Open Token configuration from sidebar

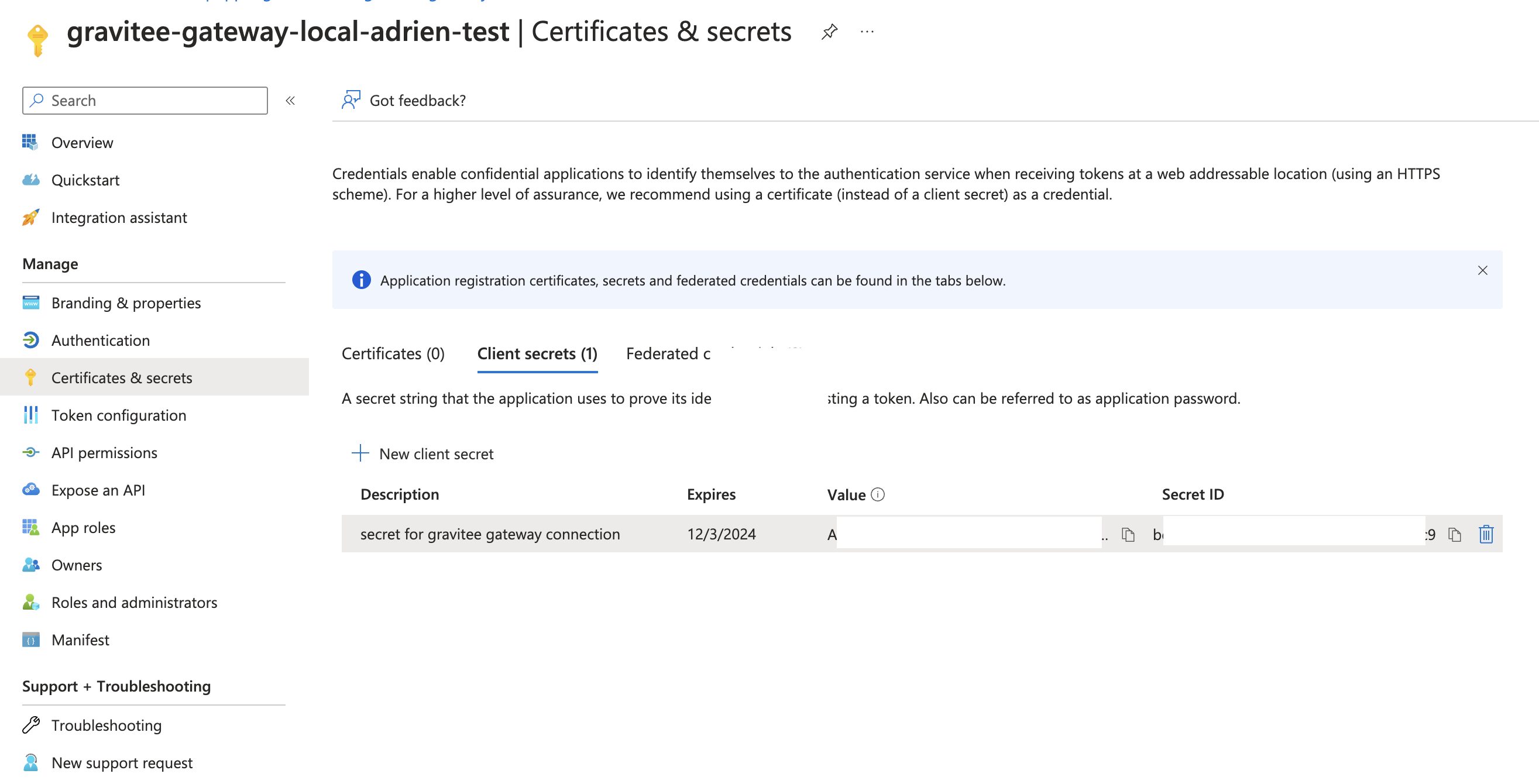[x=118, y=415]
